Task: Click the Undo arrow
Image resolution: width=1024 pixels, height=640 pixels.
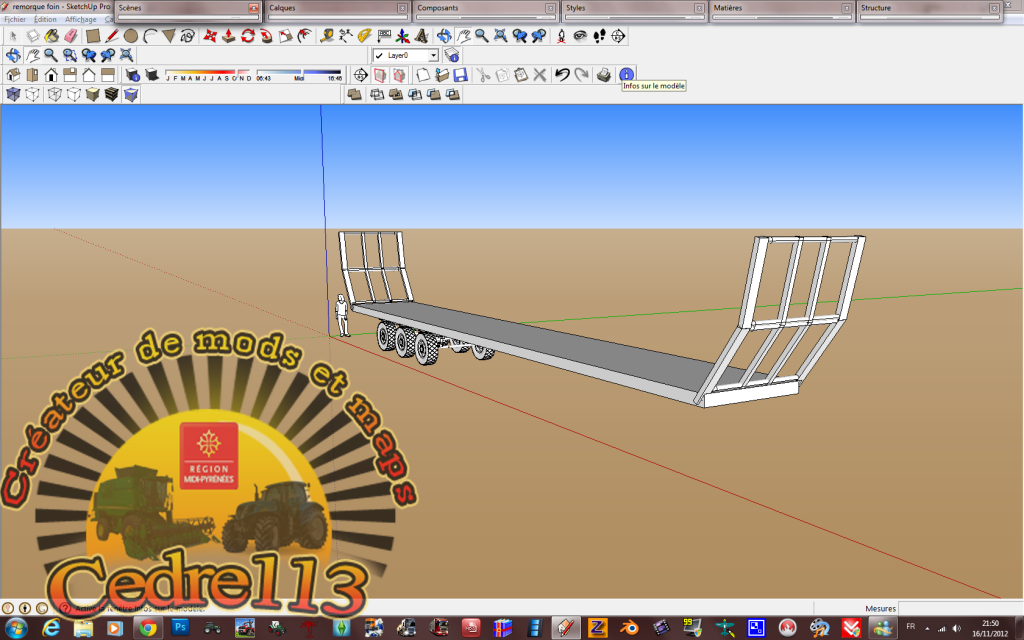Action: (562, 75)
